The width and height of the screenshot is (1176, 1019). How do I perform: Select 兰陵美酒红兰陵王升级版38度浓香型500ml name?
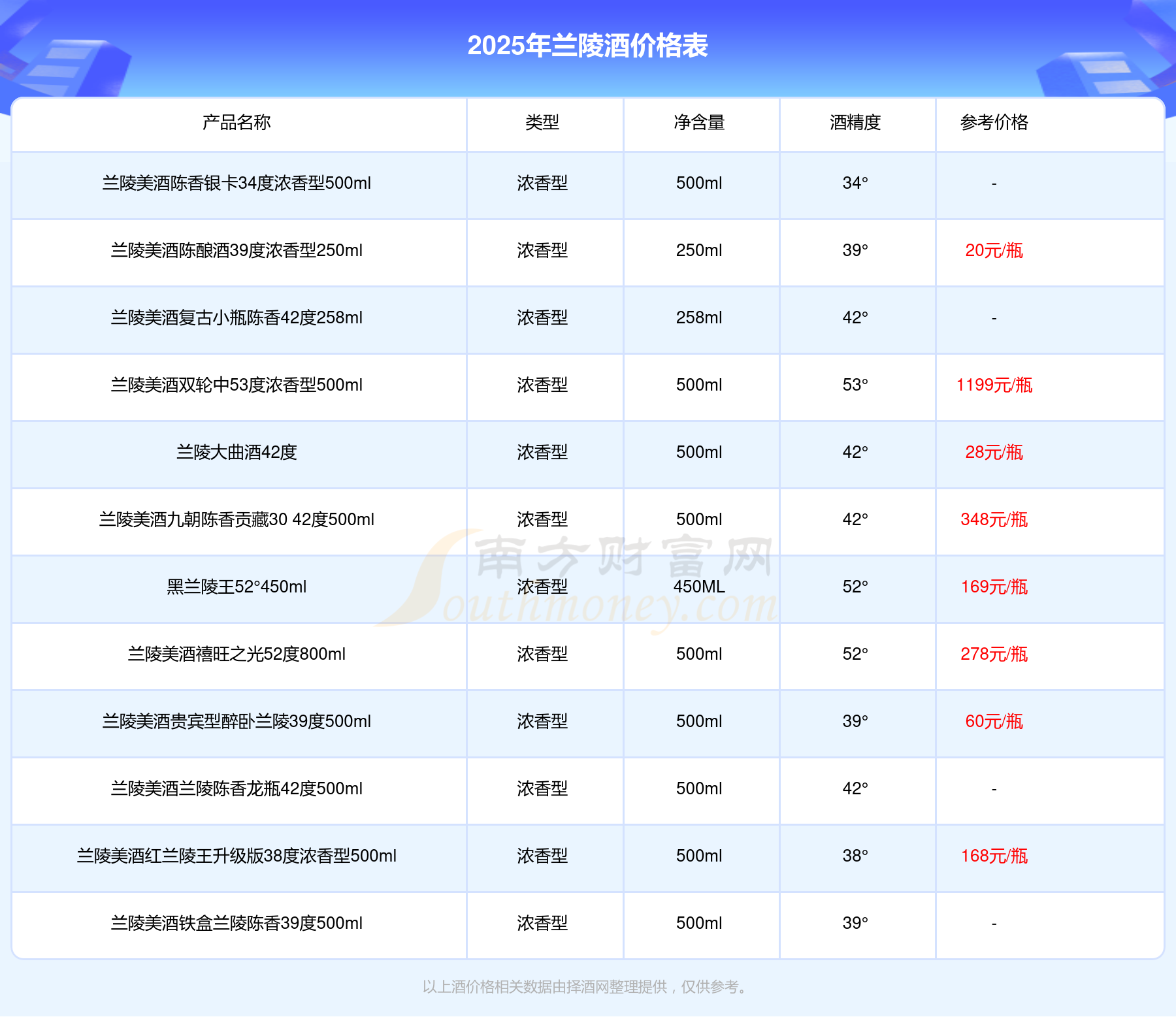click(237, 856)
